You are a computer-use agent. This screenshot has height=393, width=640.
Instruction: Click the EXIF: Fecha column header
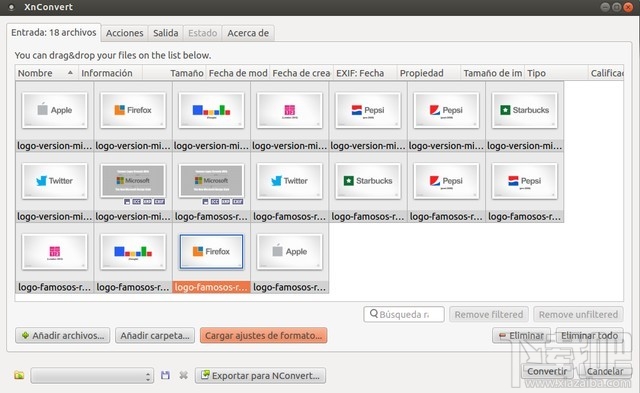tap(365, 73)
